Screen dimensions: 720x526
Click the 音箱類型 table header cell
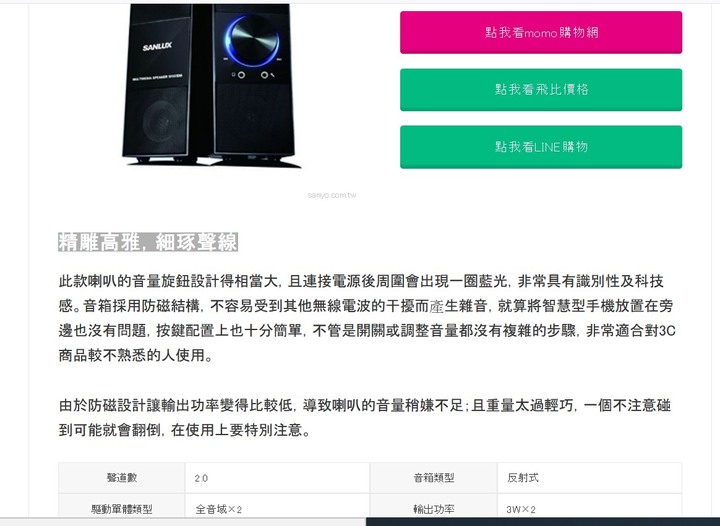433,478
